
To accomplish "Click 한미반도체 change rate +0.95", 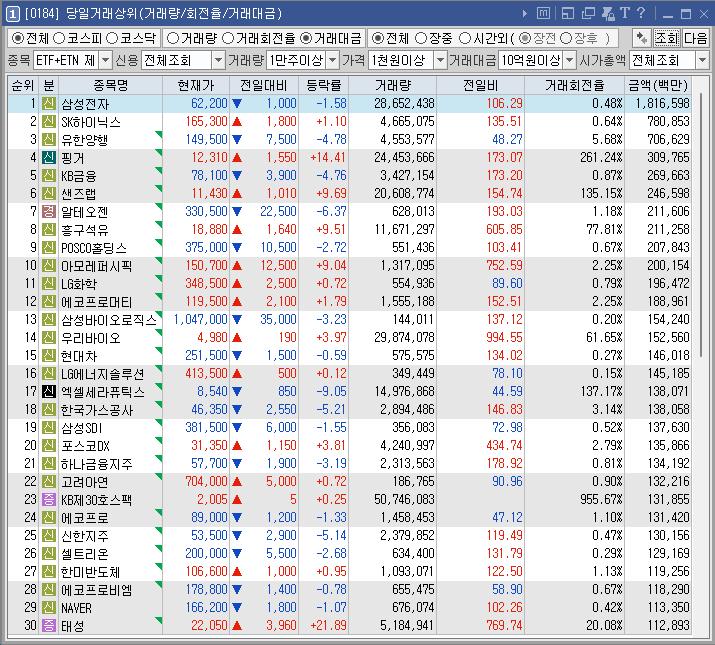I will click(332, 572).
